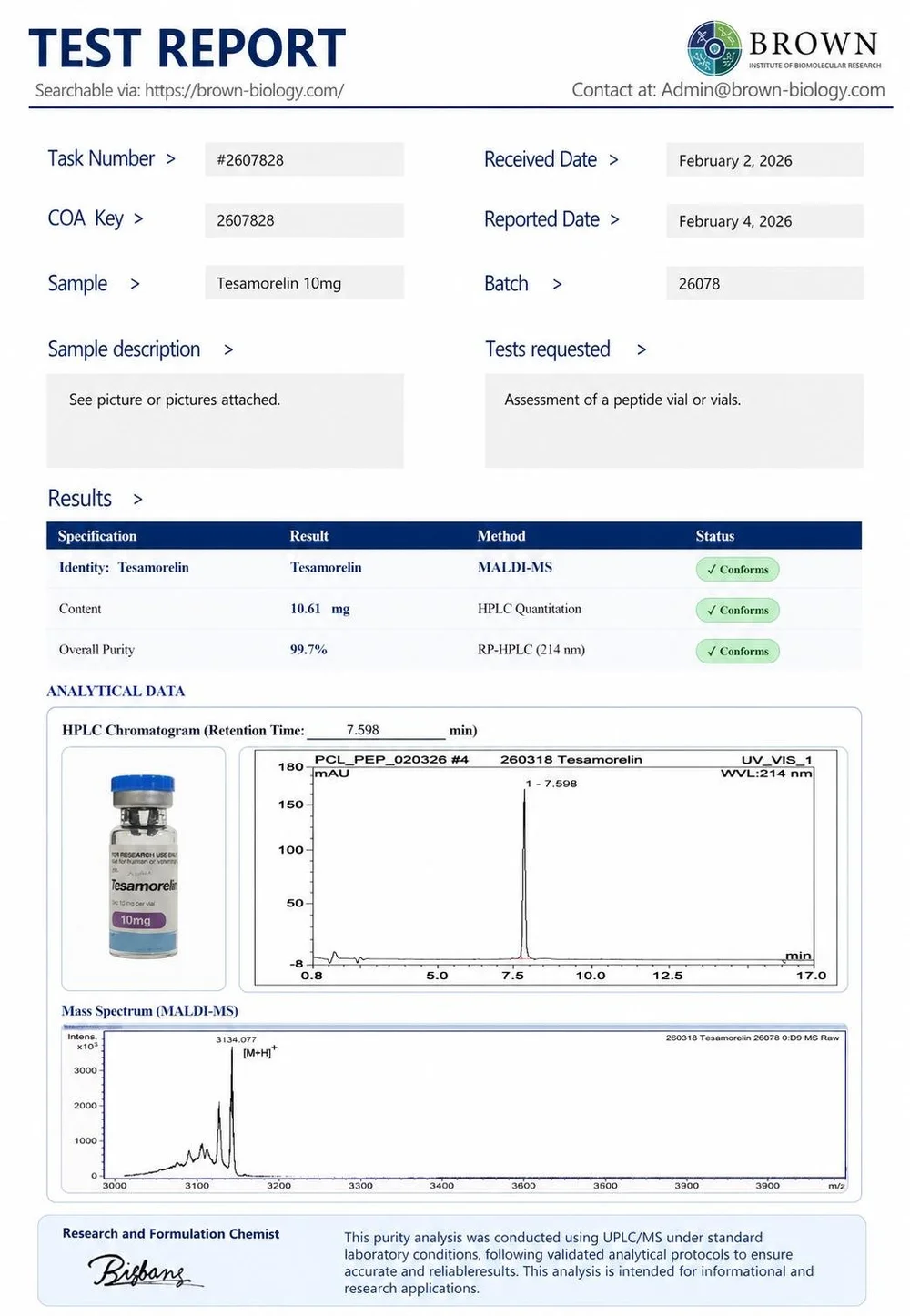Click the HPLC Quantitation method cell
This screenshot has height=1316, width=910.
click(x=530, y=609)
